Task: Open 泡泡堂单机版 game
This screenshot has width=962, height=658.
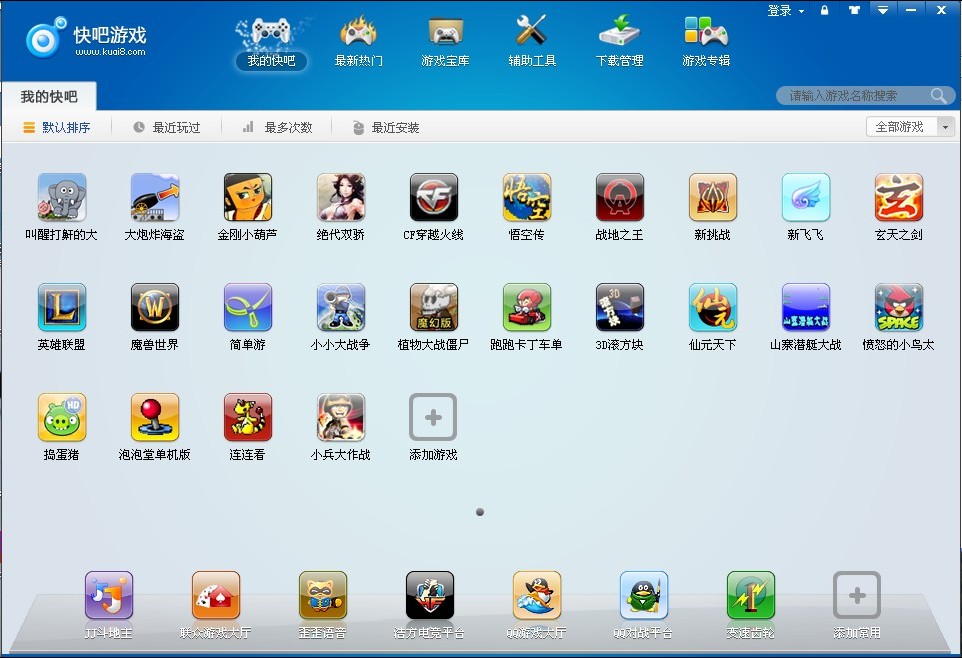Action: (155, 417)
